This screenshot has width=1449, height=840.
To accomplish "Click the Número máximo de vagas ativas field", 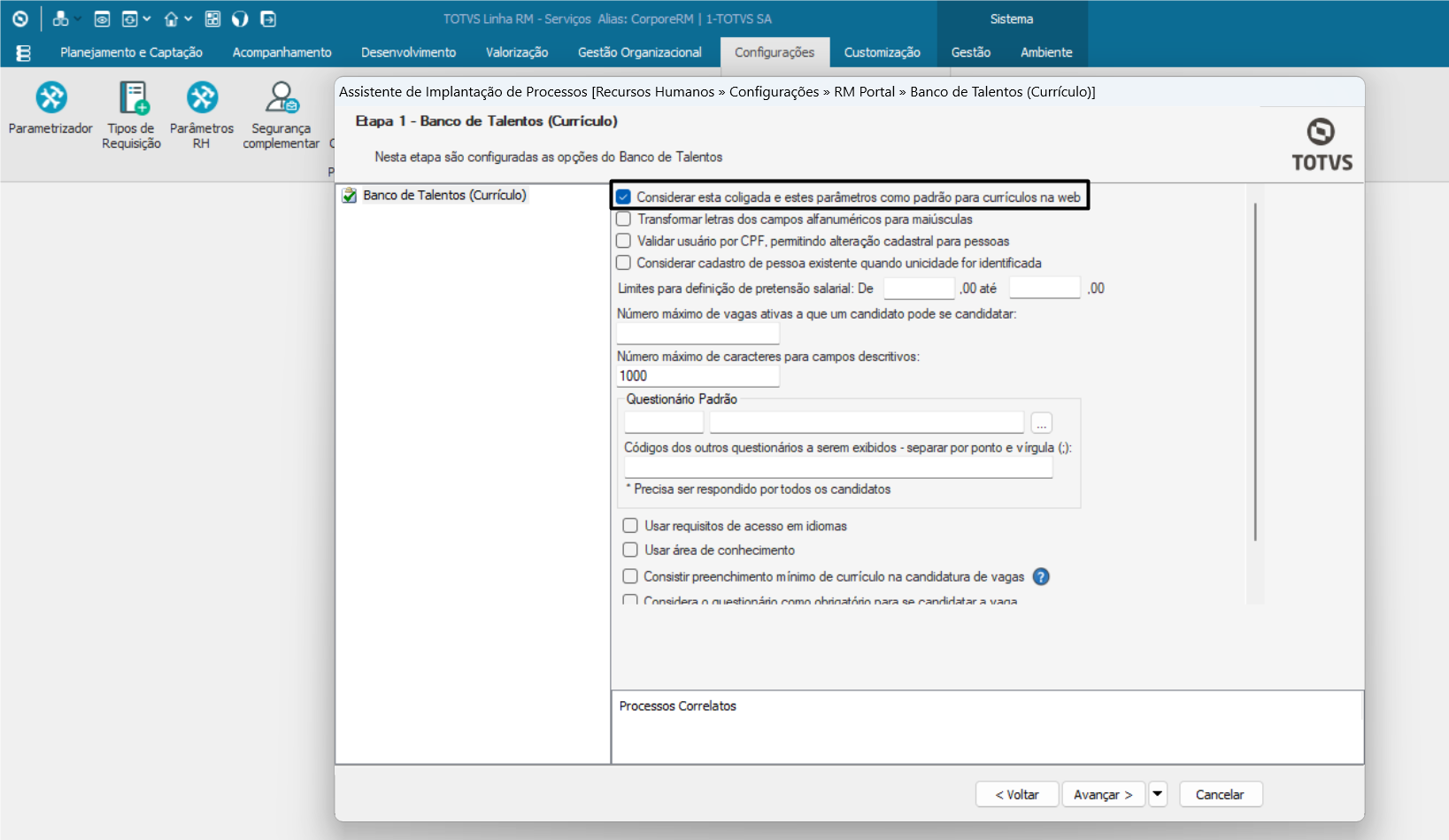I will pos(698,333).
